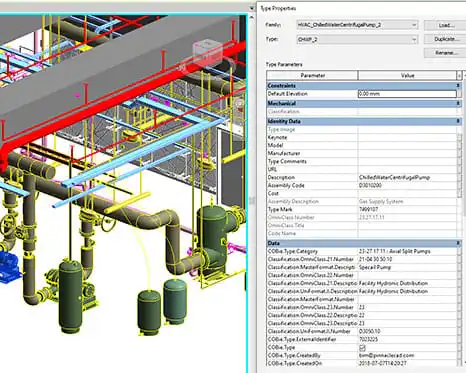Click the Classification.MasterFormat.Number label
466x373 pixels.
click(x=311, y=299)
